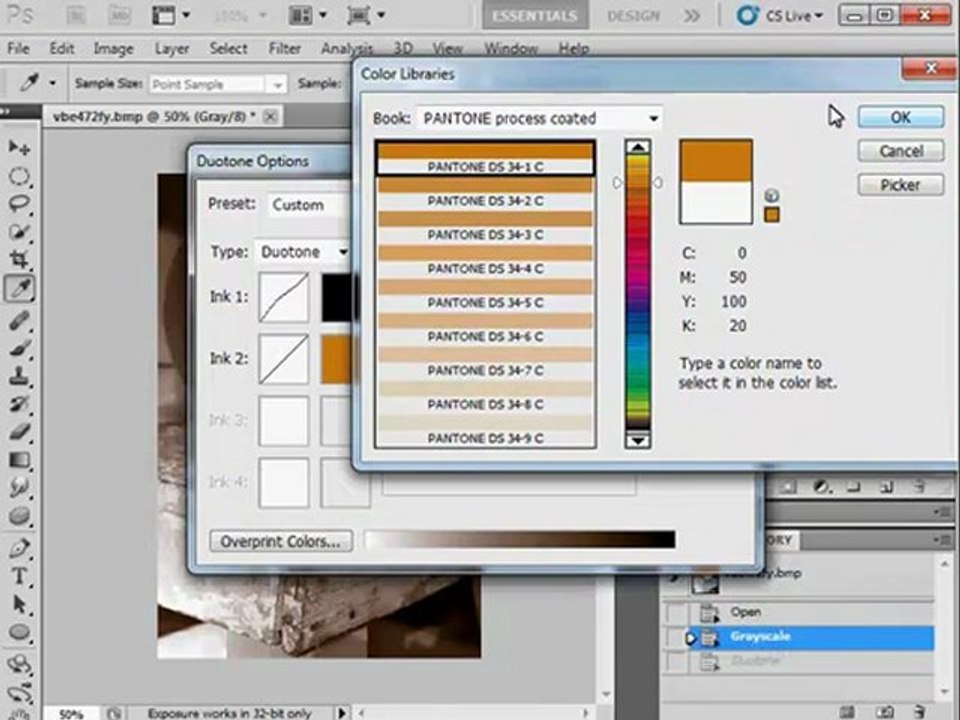
Task: Launch Mini Bridge from application bar
Action: coord(119,15)
